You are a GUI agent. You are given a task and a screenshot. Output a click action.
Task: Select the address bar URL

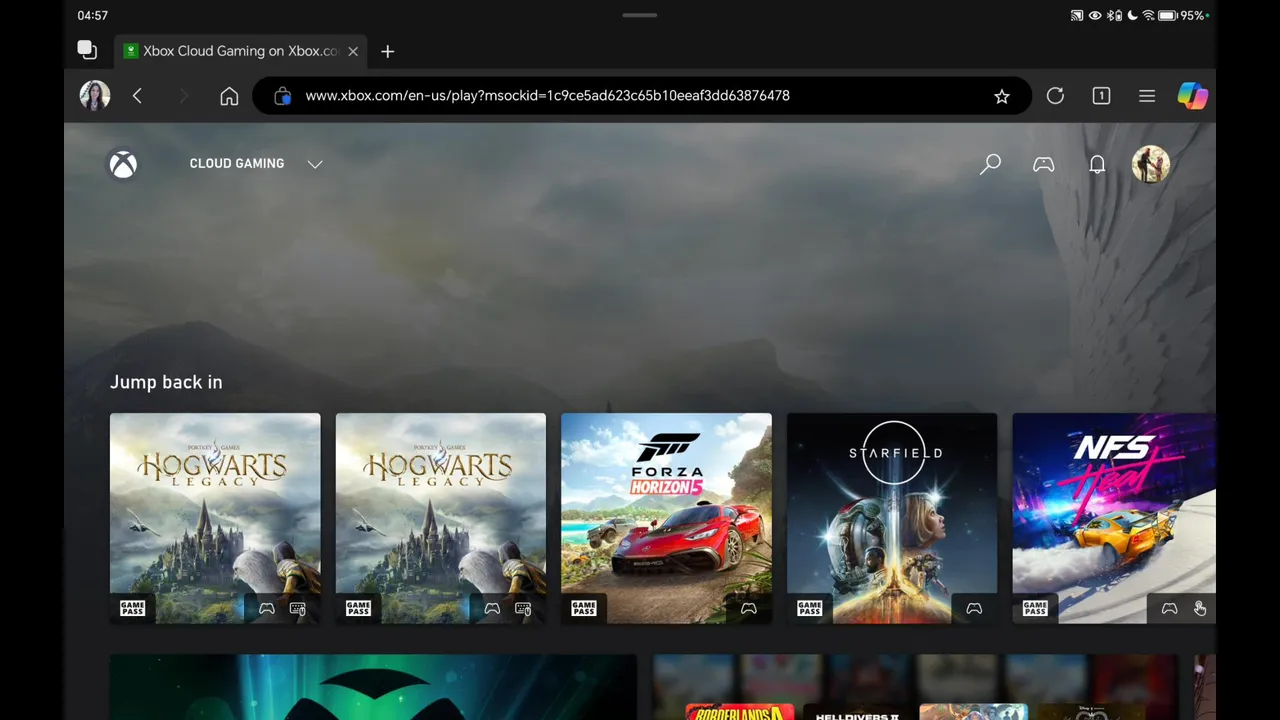pos(547,96)
